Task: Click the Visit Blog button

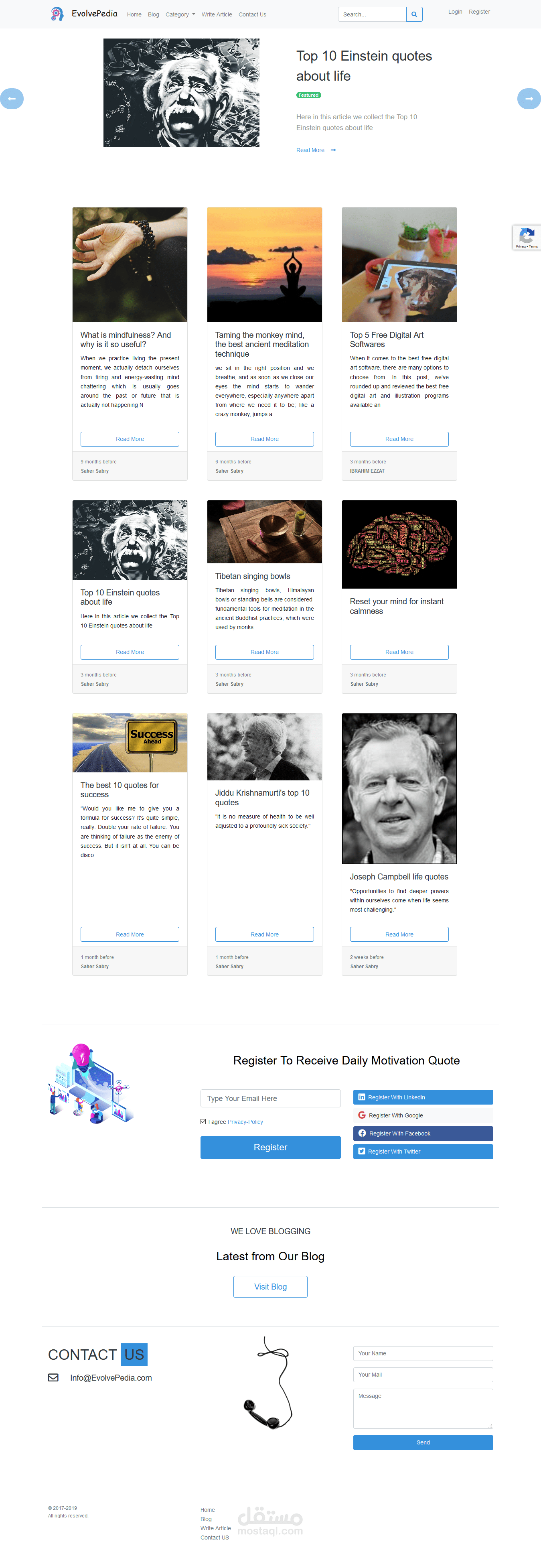Action: (x=270, y=1286)
